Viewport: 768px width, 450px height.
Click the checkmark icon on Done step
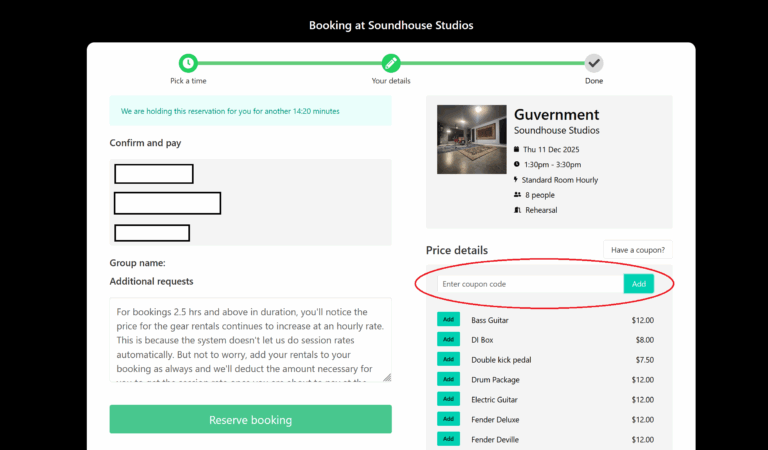(x=594, y=63)
